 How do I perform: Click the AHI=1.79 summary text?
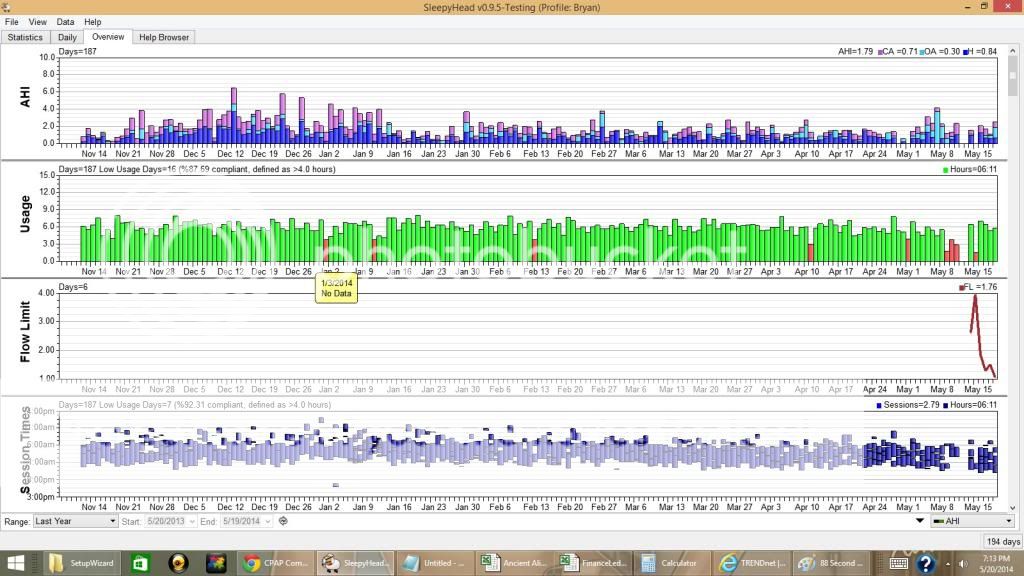point(856,52)
